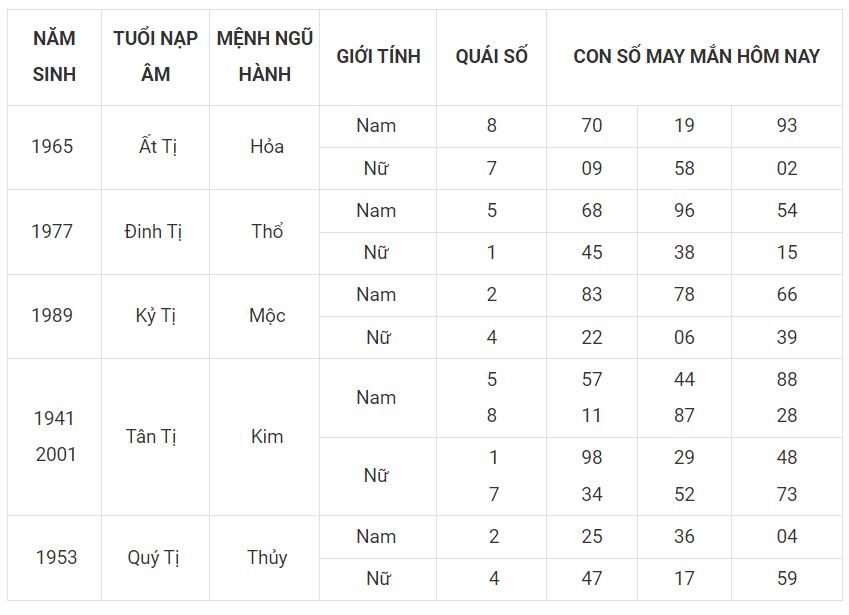
Task: Select the Thổ element cell
Action: click(x=264, y=232)
